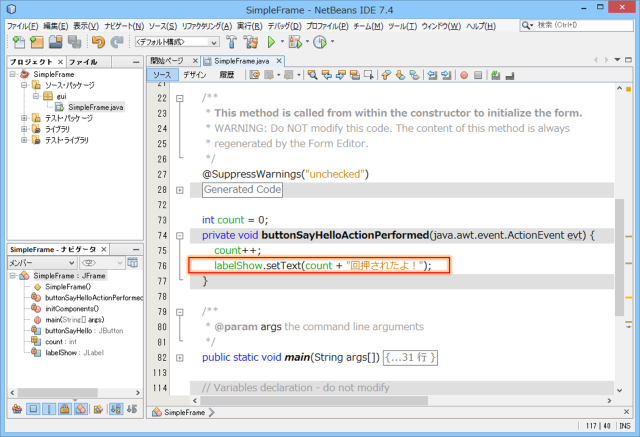Switch to the 開始ページ tab

(167, 61)
